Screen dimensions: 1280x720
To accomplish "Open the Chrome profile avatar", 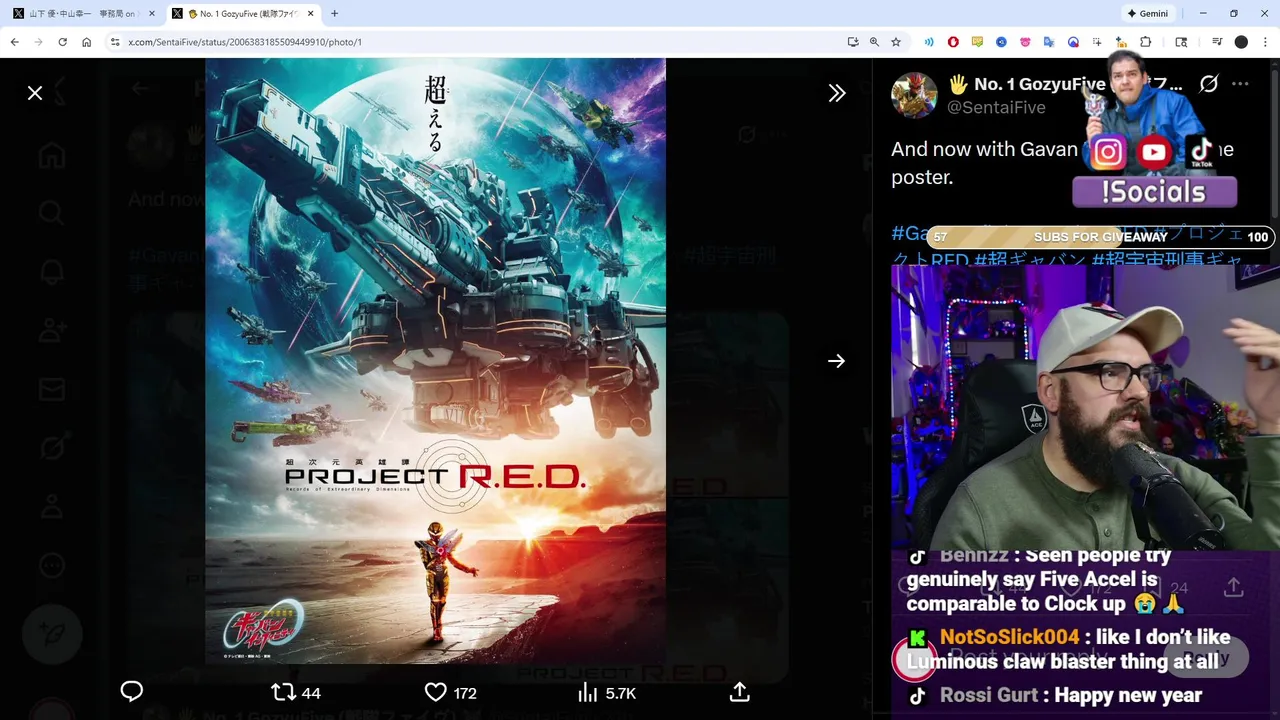I will coord(1241,42).
